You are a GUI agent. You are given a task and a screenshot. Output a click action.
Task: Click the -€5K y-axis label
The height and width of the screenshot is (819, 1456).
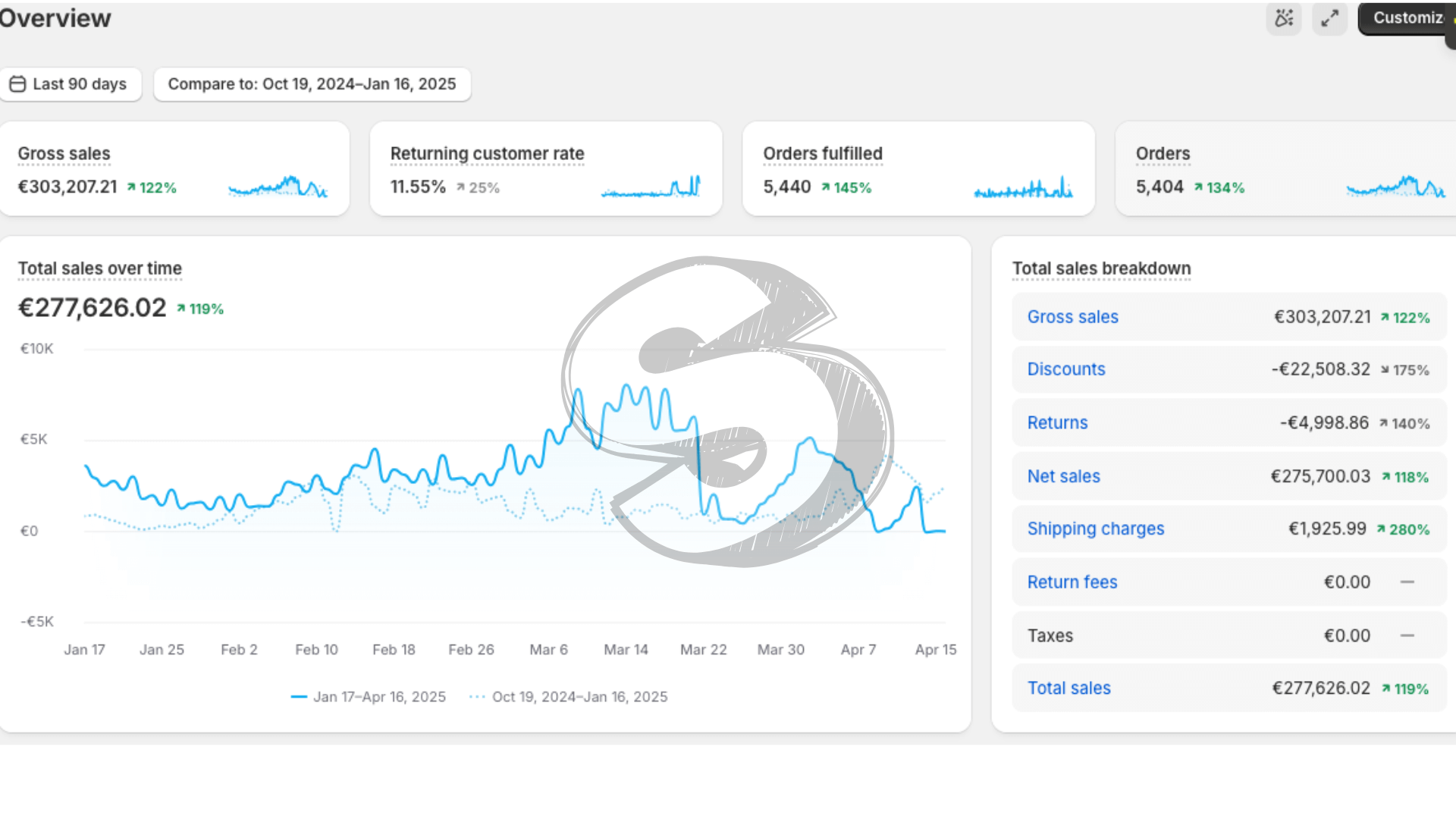point(36,622)
